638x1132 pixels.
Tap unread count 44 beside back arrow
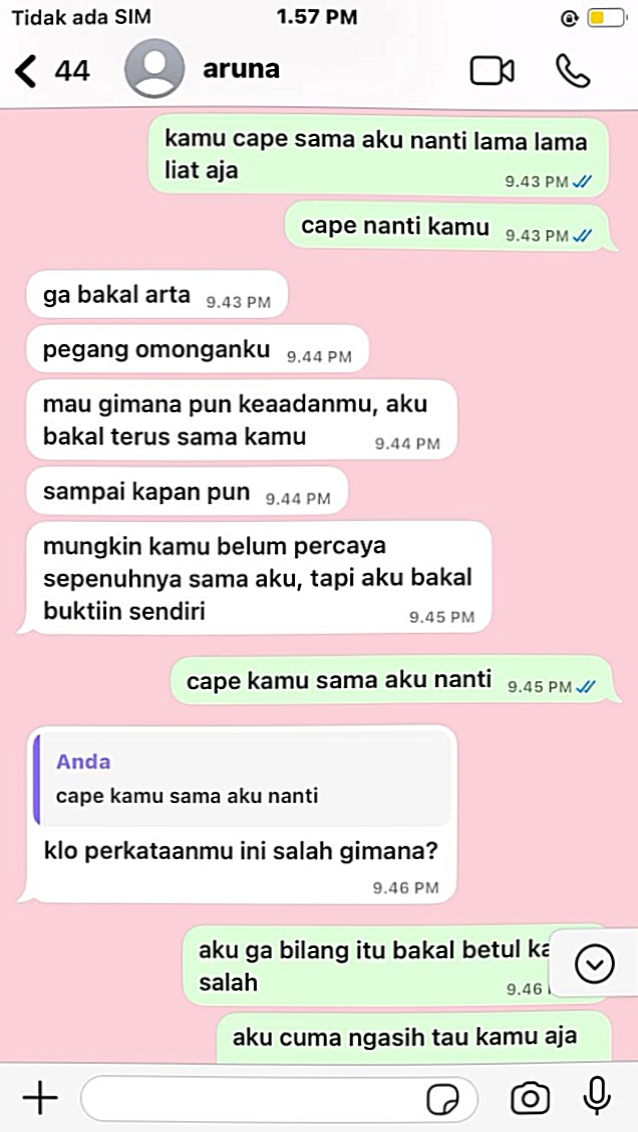coord(72,71)
